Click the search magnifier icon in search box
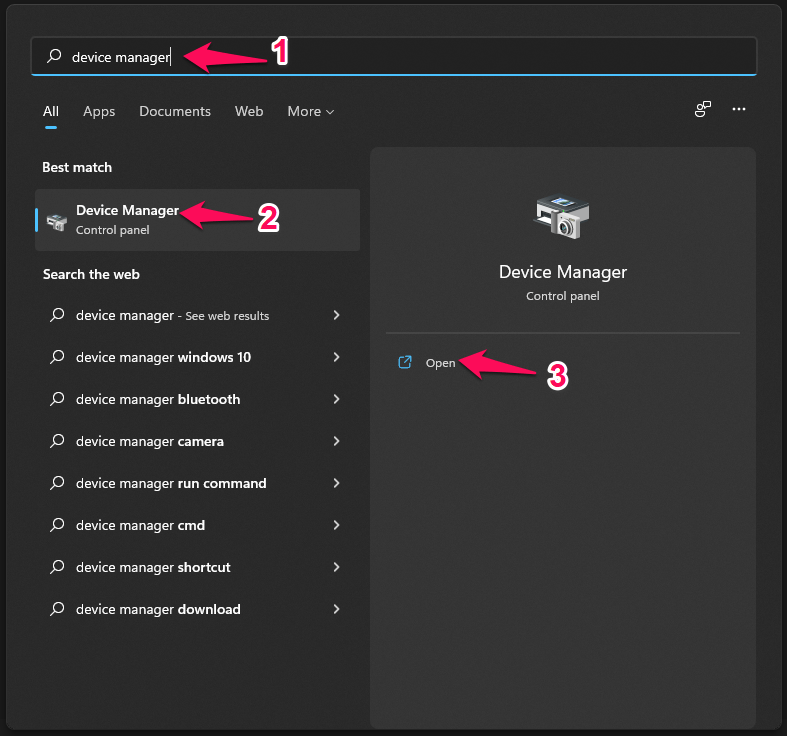787x736 pixels. 54,57
